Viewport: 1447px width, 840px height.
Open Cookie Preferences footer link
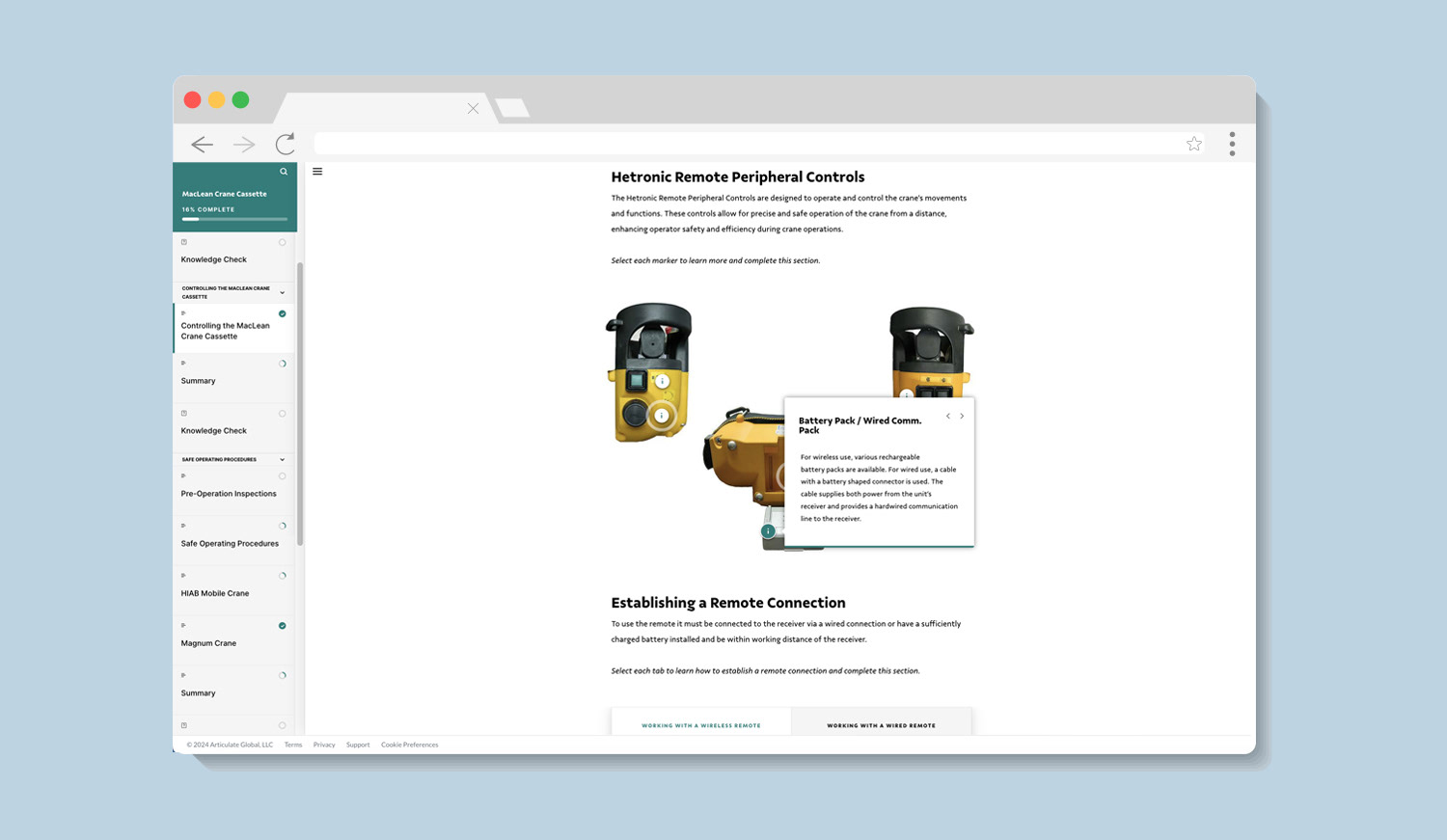click(409, 745)
